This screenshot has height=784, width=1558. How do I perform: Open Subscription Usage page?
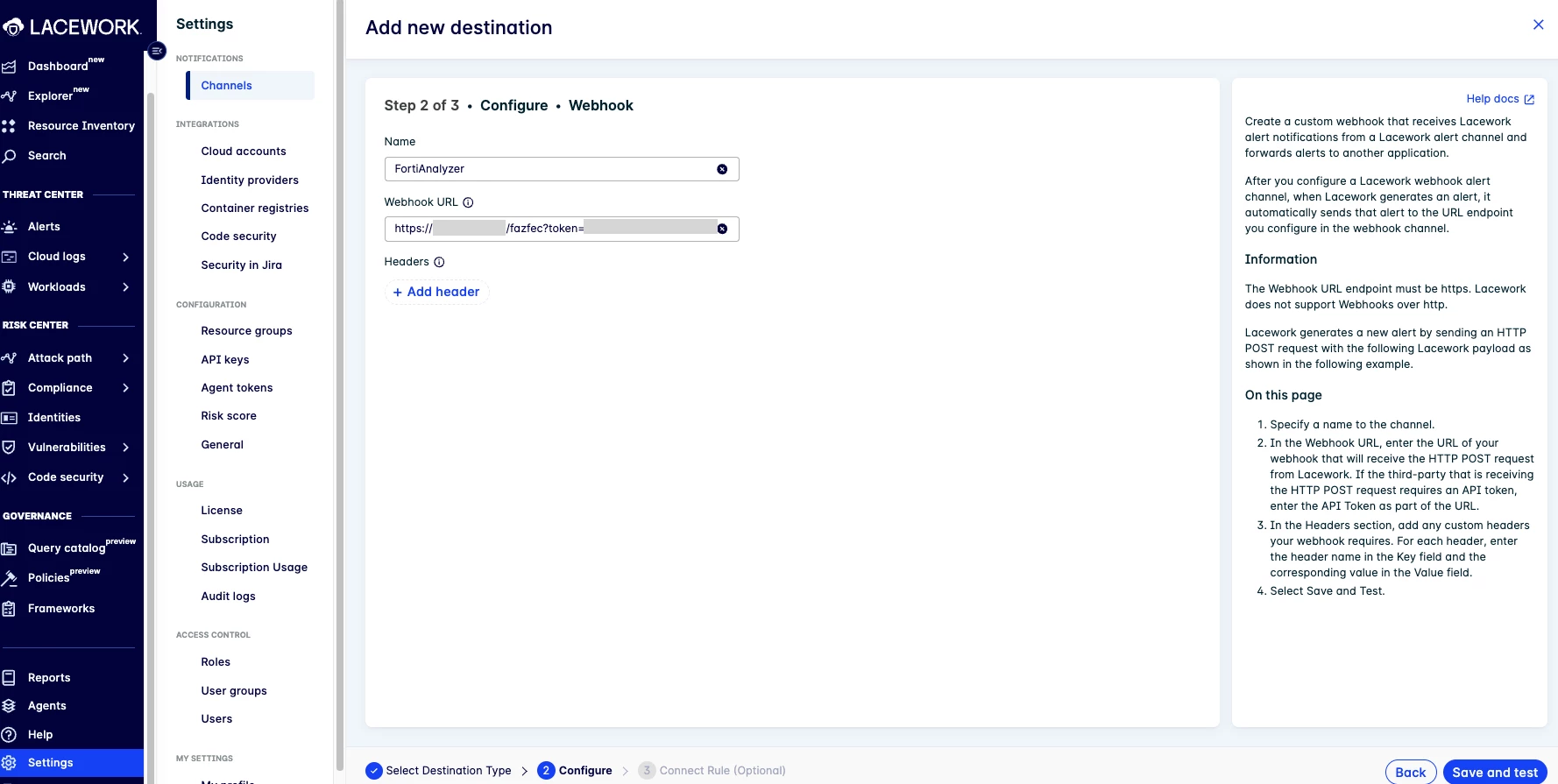click(x=254, y=568)
